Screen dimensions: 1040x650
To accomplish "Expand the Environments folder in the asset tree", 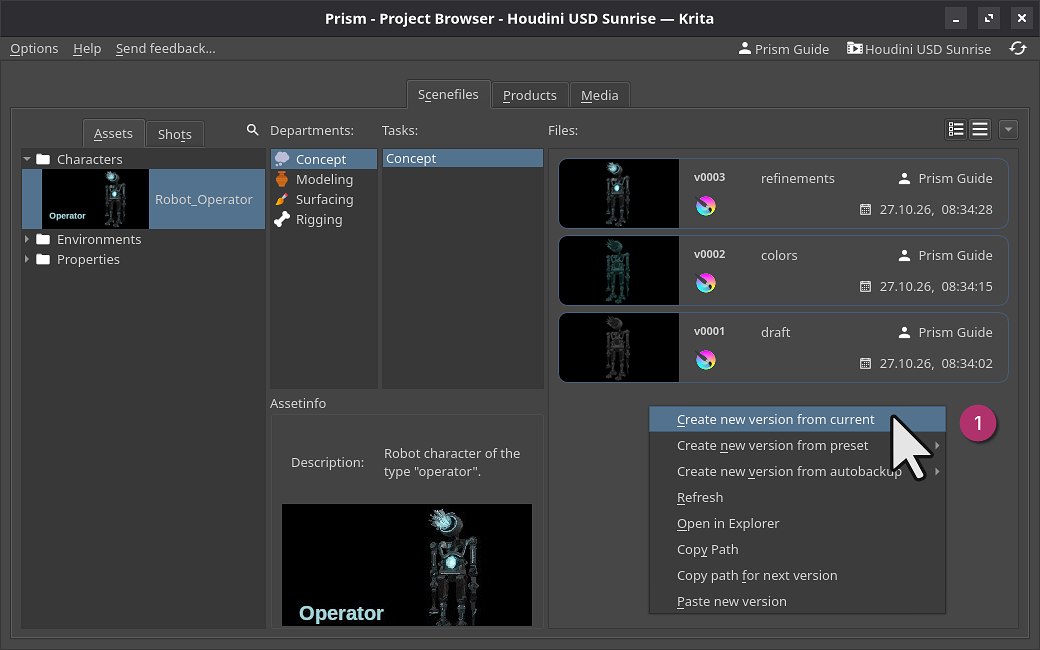I will coord(27,239).
